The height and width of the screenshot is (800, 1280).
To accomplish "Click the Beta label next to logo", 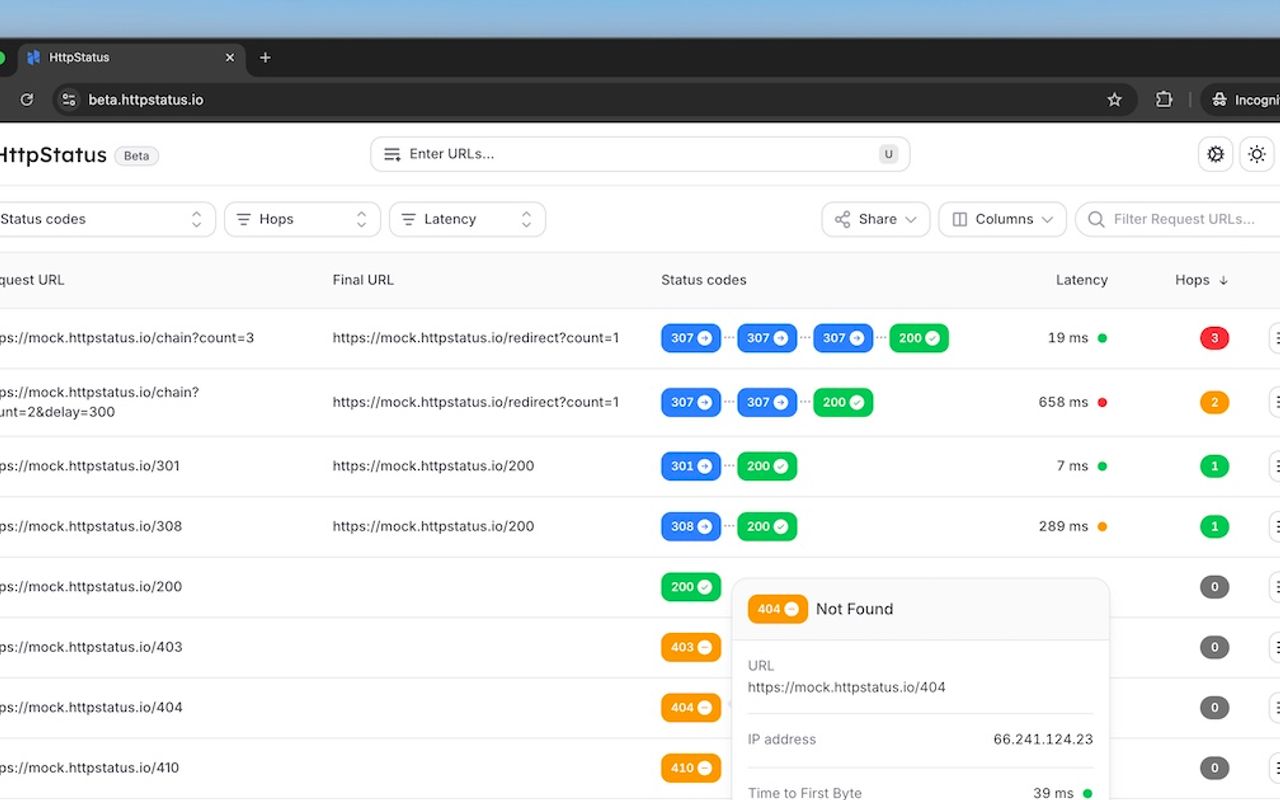I will coord(137,156).
